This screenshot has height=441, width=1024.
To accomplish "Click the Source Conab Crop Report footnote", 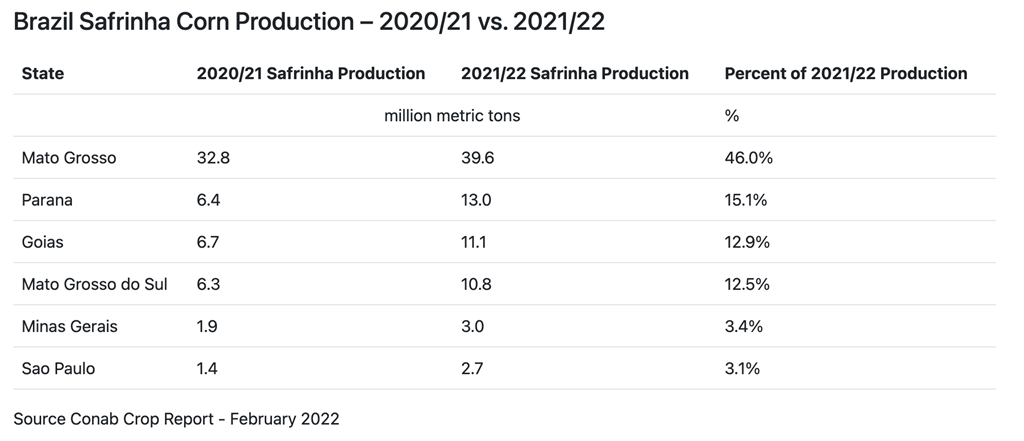I will pos(177,419).
